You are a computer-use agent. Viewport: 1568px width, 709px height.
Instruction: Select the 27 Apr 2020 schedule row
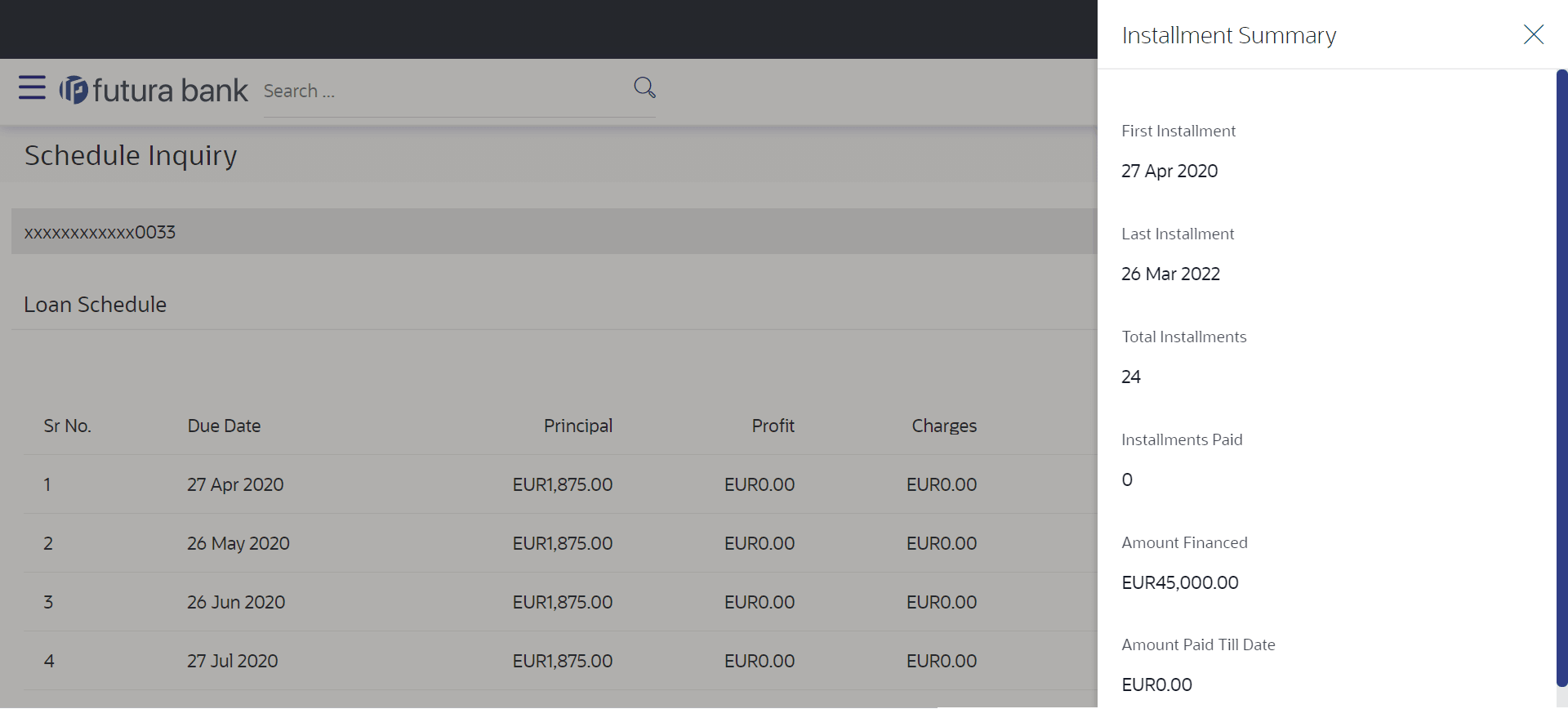coord(235,484)
